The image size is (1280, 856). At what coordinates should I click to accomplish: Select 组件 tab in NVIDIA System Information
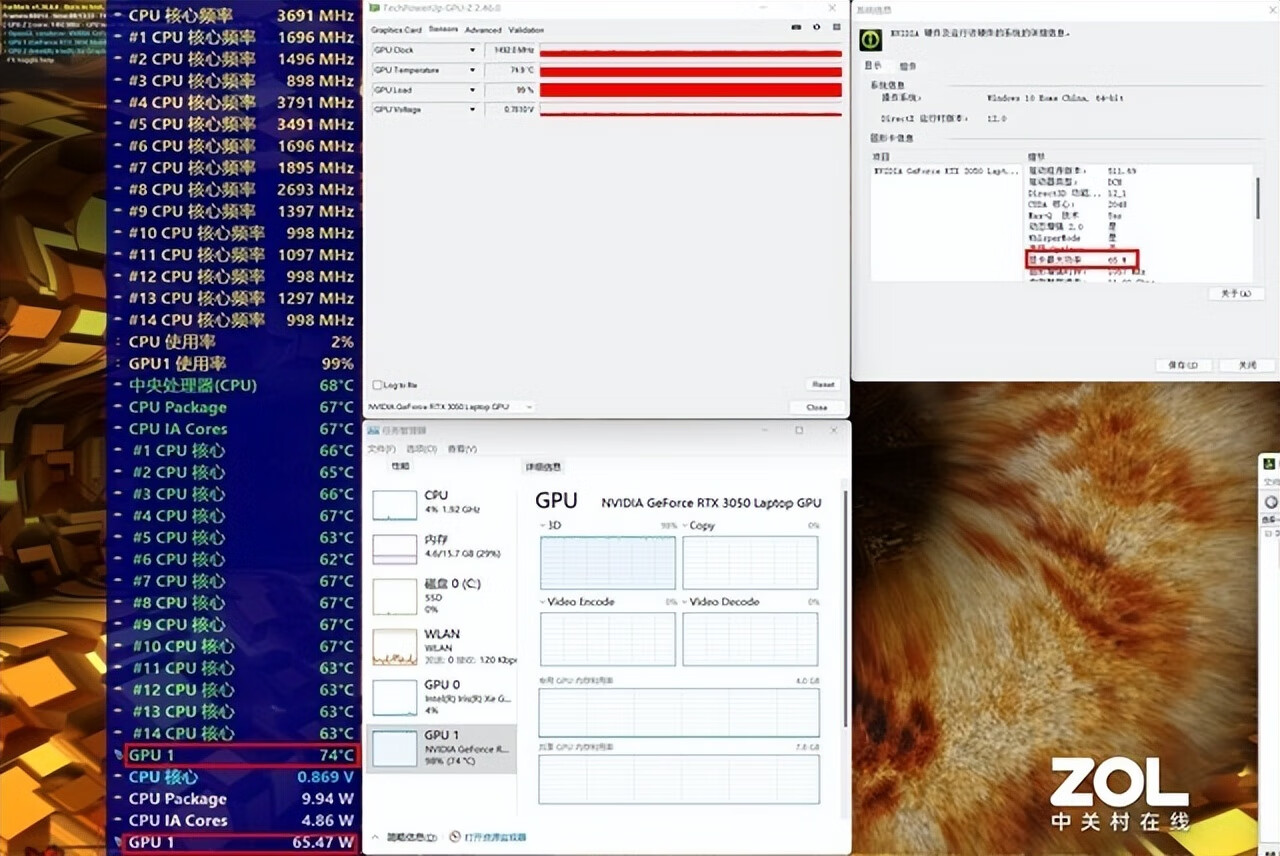[907, 65]
